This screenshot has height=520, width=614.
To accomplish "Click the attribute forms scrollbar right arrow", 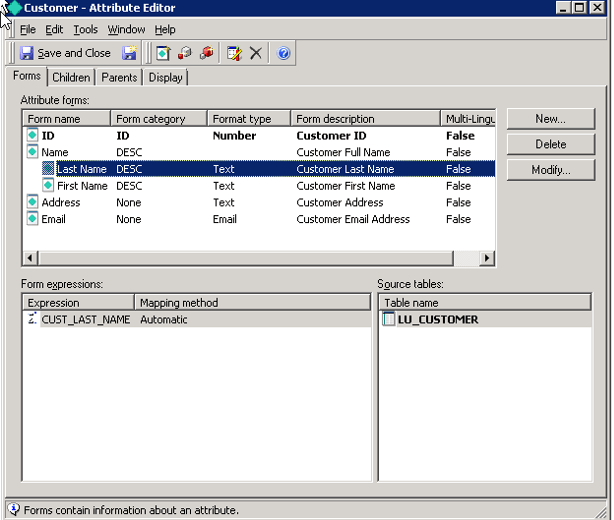I will coord(487,258).
